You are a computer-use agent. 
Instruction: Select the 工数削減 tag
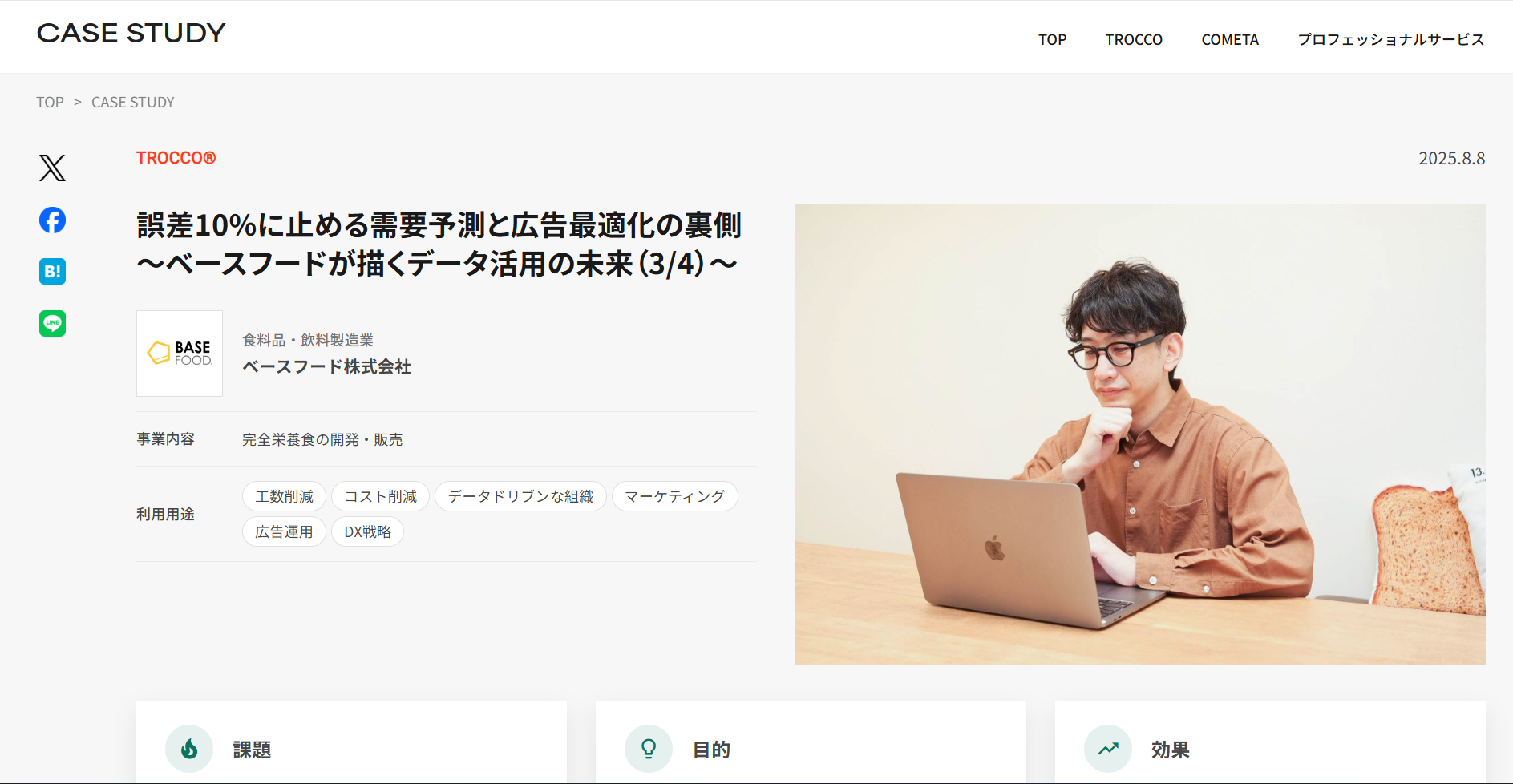point(284,496)
